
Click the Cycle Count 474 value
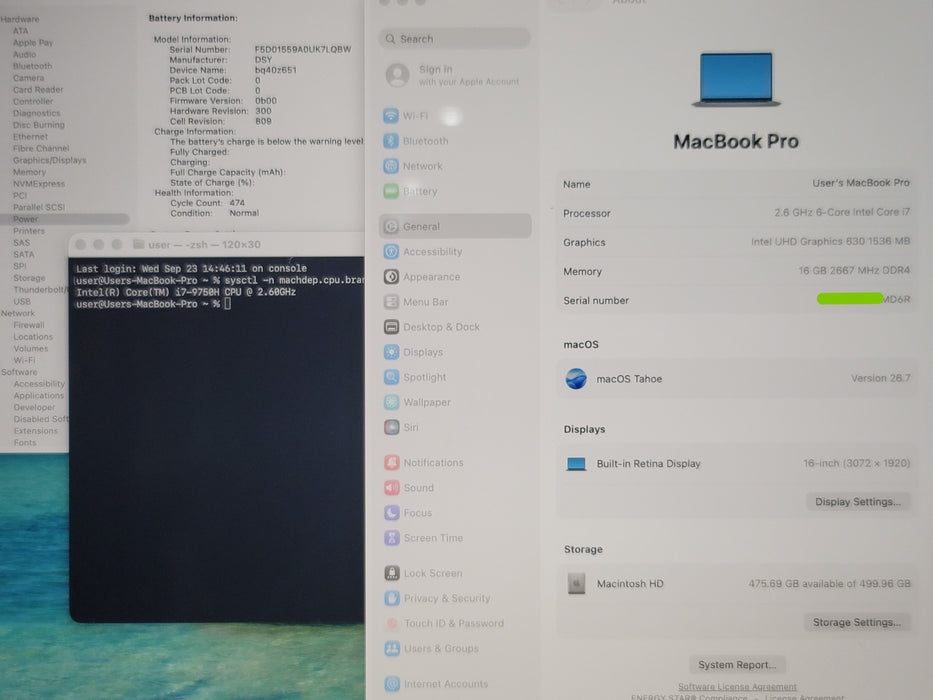pos(237,203)
